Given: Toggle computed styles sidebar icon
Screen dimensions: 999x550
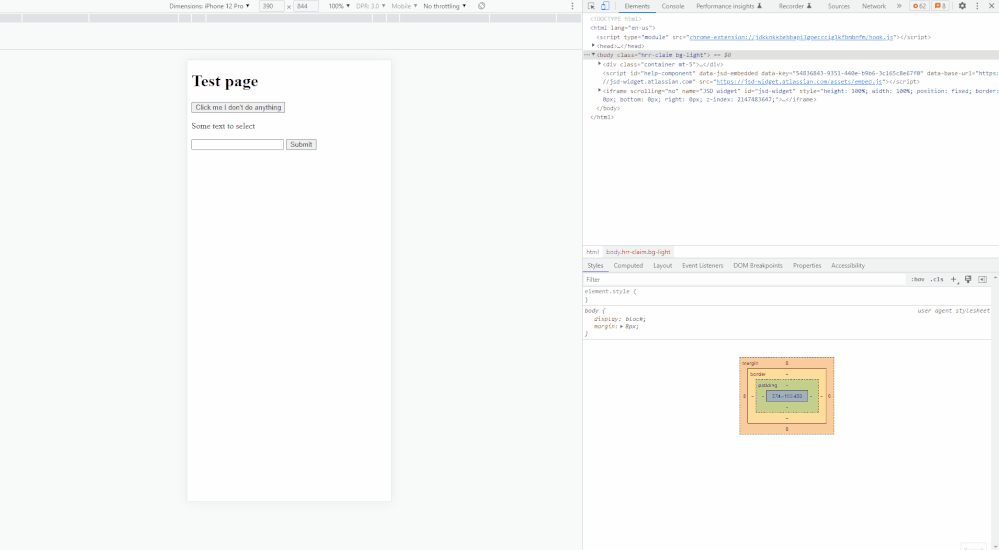Looking at the screenshot, I should (982, 279).
